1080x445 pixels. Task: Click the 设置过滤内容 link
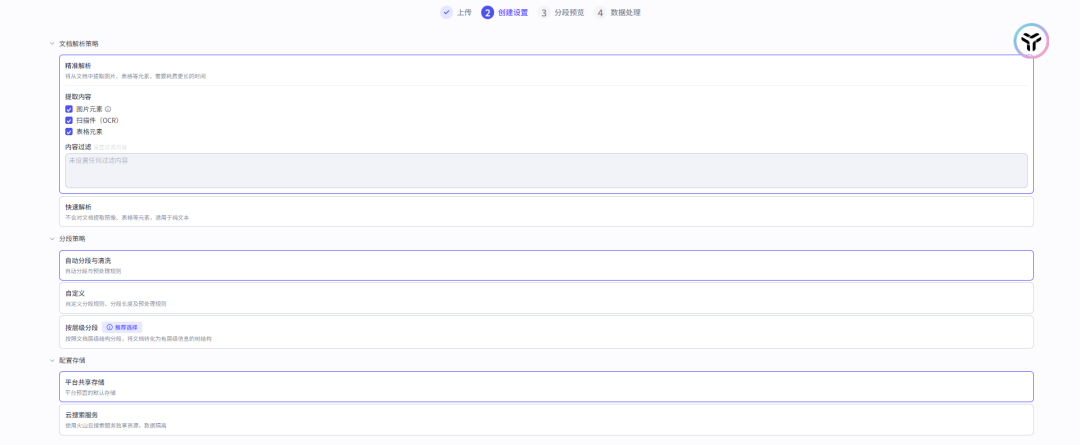[110, 147]
